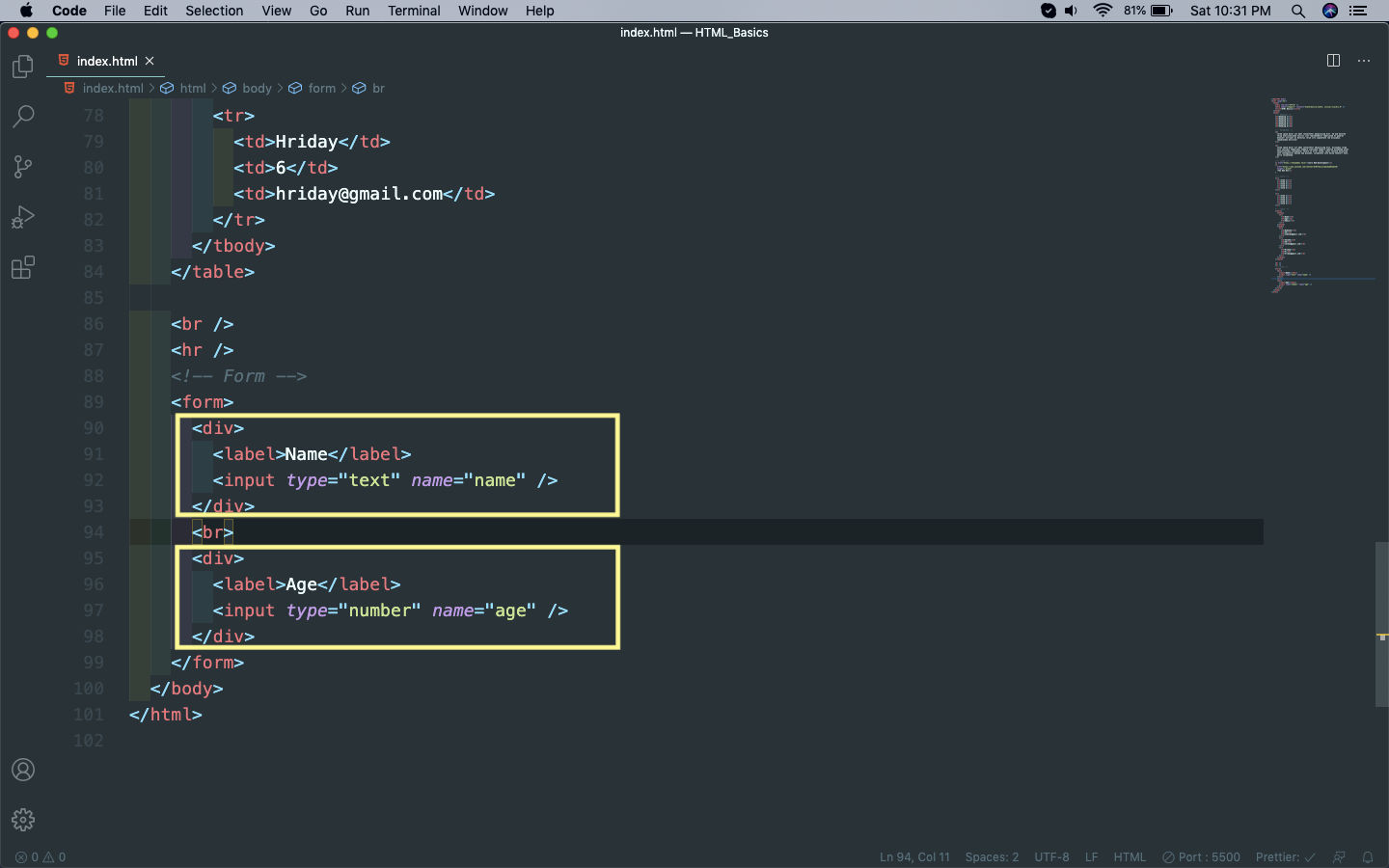
Task: Click line number 89 in gutter
Action: (x=94, y=402)
